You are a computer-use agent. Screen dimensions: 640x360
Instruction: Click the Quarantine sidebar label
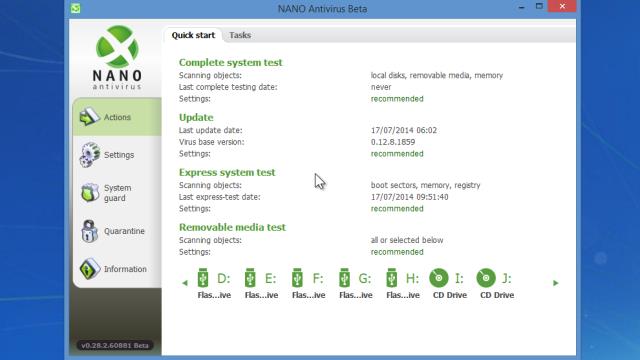pyautogui.click(x=124, y=231)
